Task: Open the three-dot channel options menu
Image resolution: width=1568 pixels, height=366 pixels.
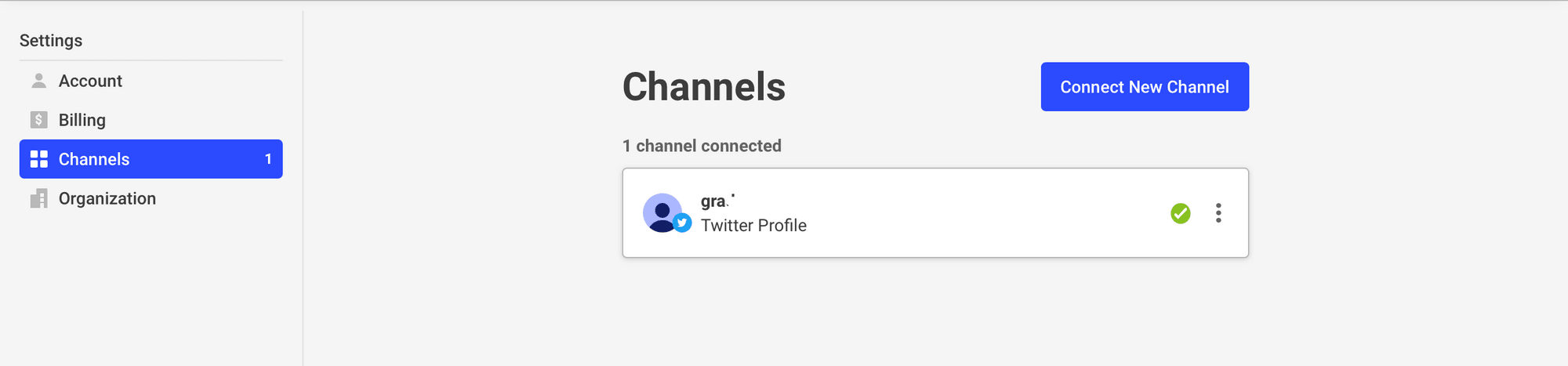Action: point(1218,213)
